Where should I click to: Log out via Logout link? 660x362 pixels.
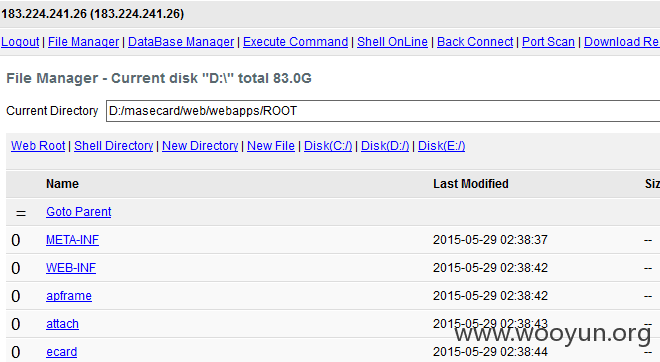click(x=20, y=42)
